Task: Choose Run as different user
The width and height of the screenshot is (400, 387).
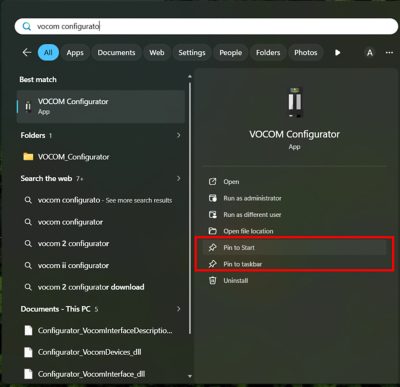Action: (x=295, y=215)
